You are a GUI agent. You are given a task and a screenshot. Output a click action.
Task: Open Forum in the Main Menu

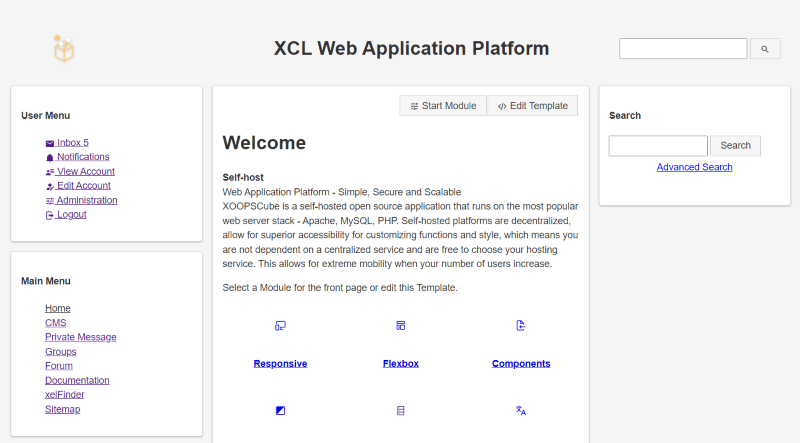(x=59, y=366)
